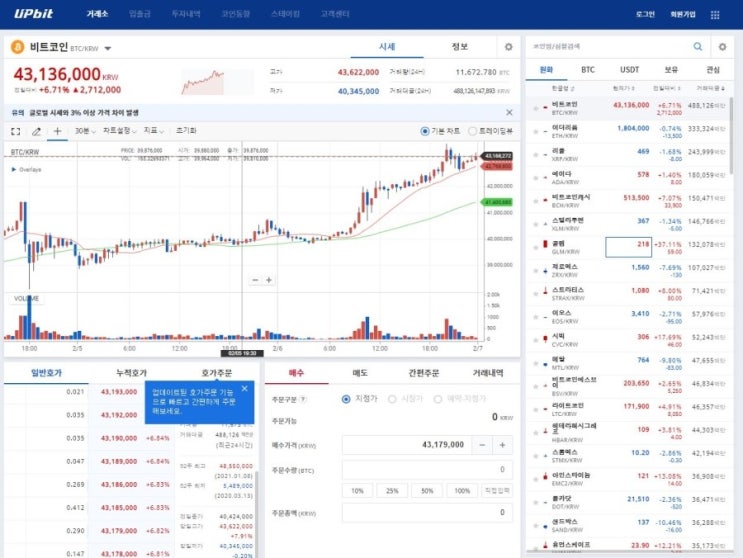Switch to the sell (매도) tab
743x558 pixels.
pyautogui.click(x=360, y=373)
